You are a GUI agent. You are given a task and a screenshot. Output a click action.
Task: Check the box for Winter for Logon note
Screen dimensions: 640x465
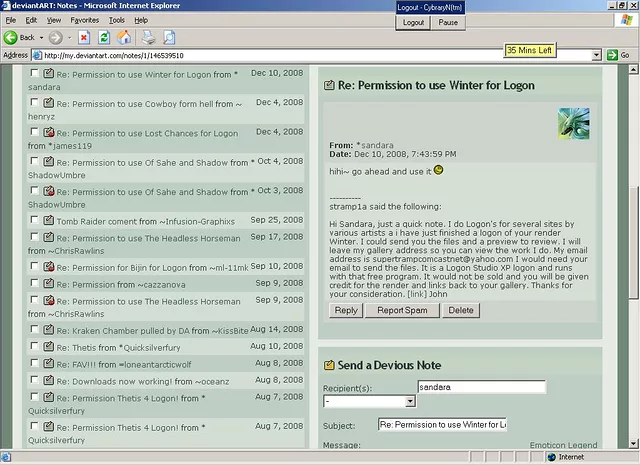[35, 73]
